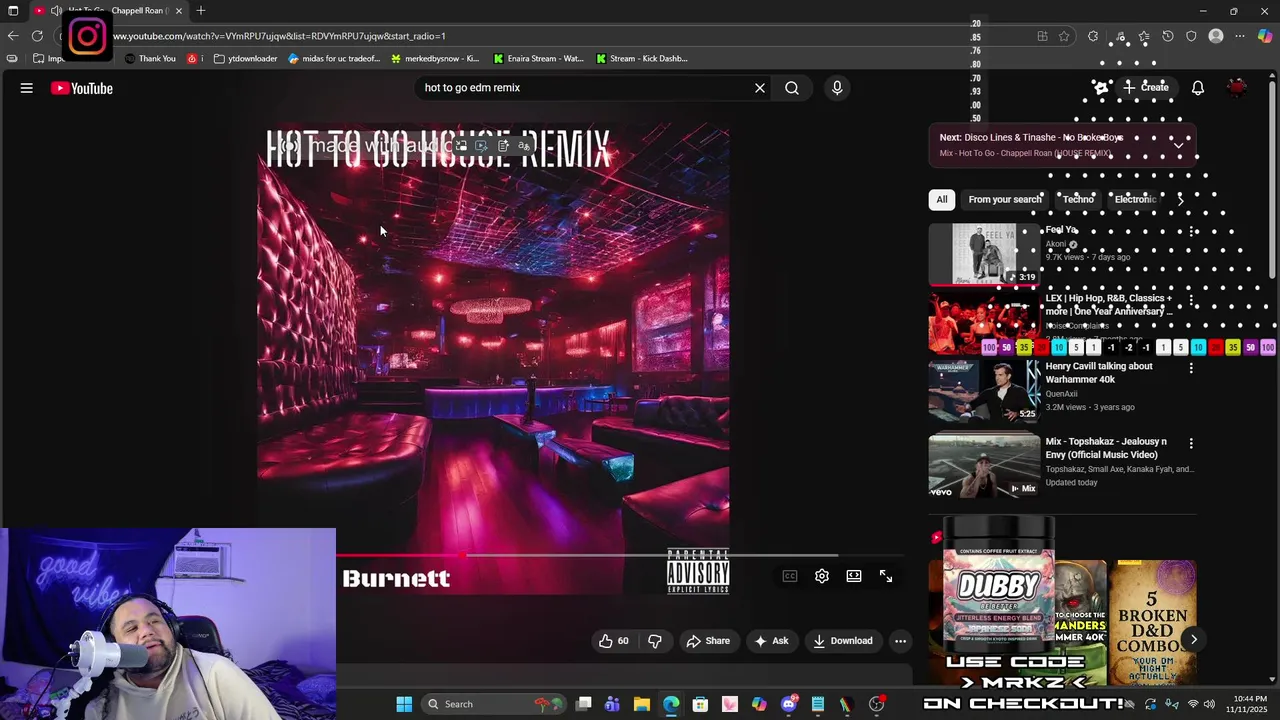The height and width of the screenshot is (720, 1280).
Task: Select the Electronic filter chip
Action: (1135, 199)
